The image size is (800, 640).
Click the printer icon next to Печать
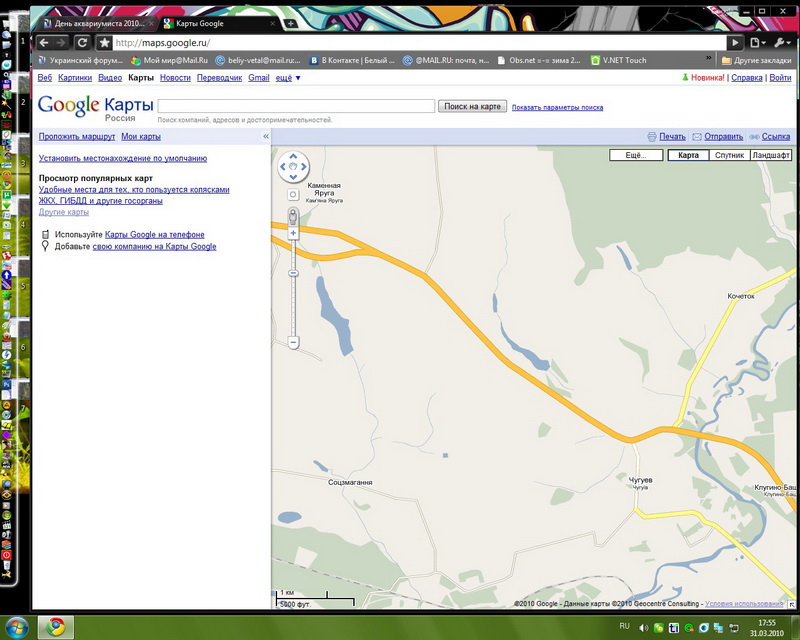pos(651,137)
